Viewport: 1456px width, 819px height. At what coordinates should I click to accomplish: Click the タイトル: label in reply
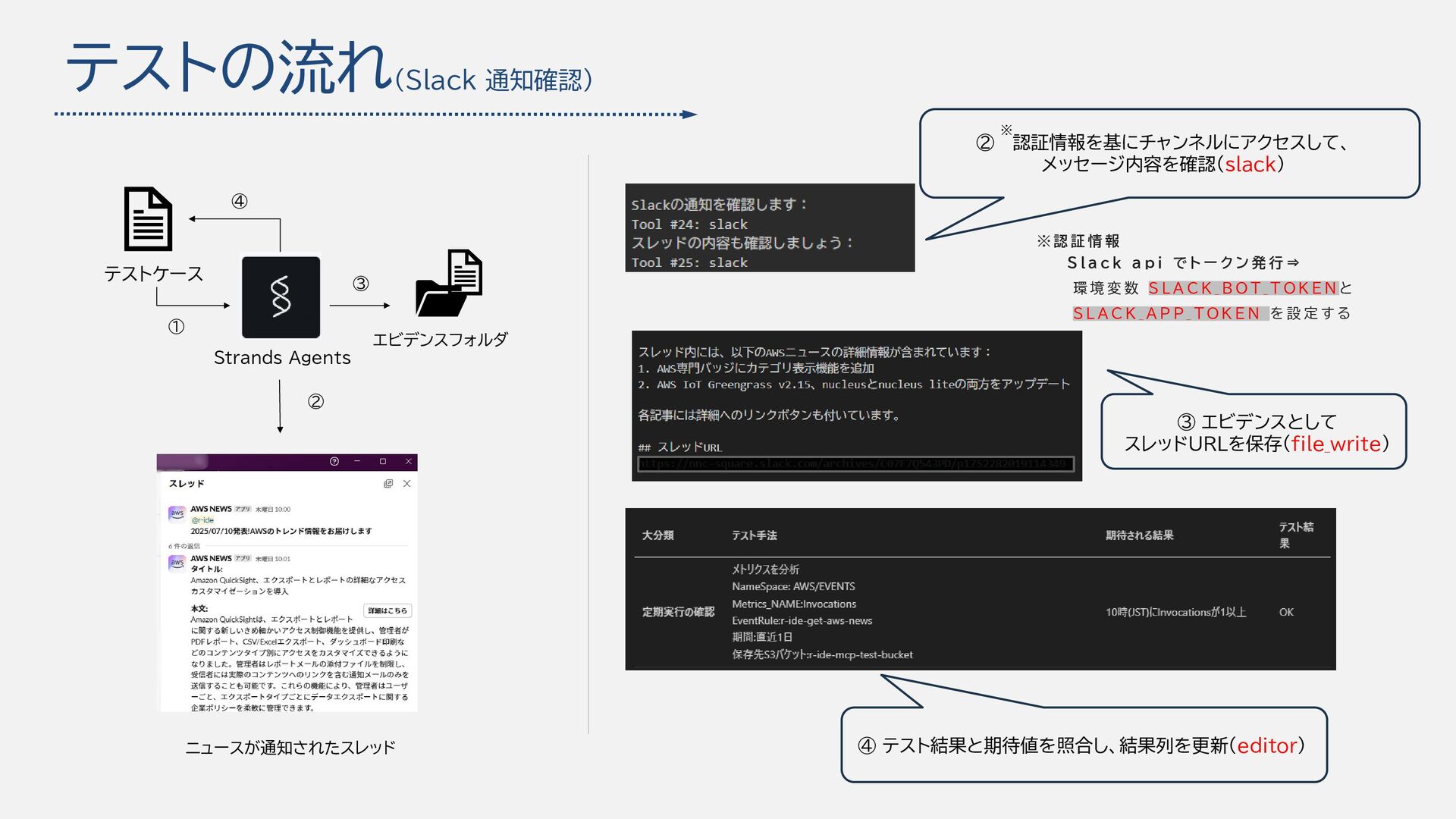coord(206,570)
